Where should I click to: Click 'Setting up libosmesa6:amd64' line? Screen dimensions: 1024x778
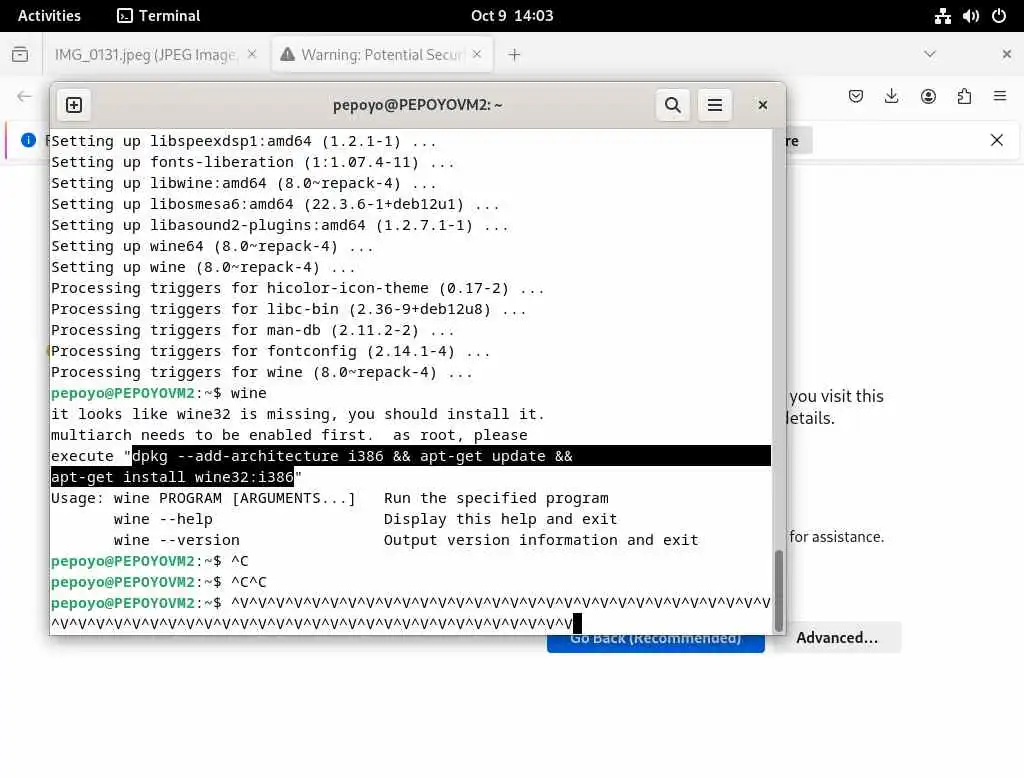point(275,204)
